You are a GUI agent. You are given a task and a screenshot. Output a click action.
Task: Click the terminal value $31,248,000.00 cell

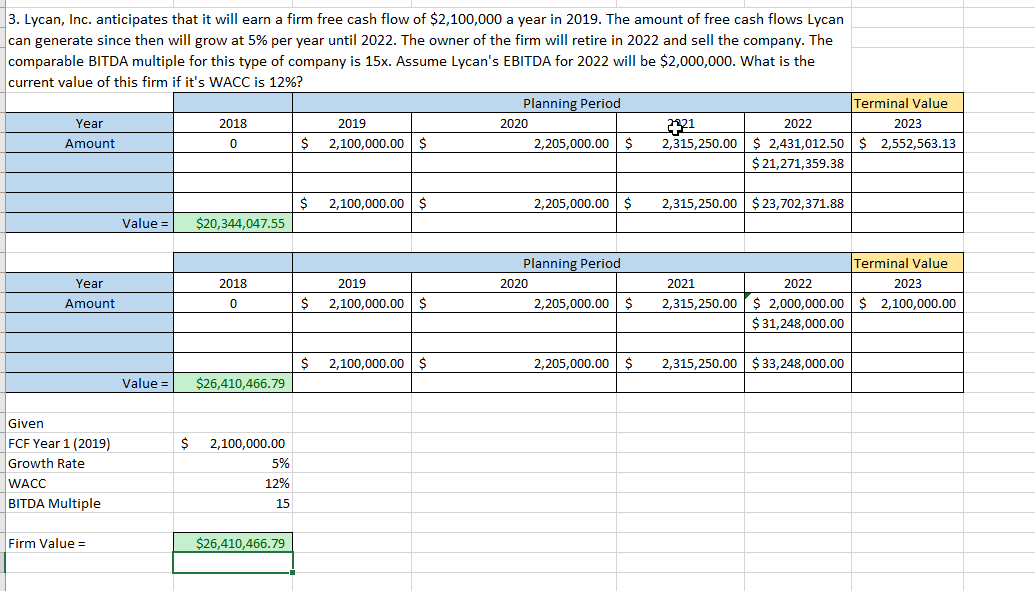tap(800, 323)
